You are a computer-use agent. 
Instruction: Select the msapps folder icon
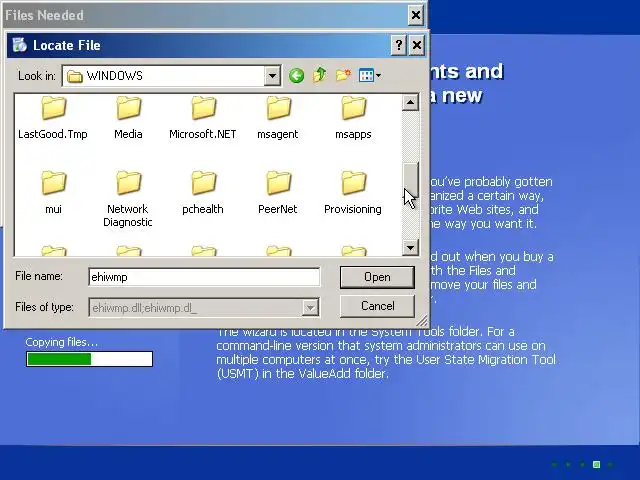click(x=353, y=108)
